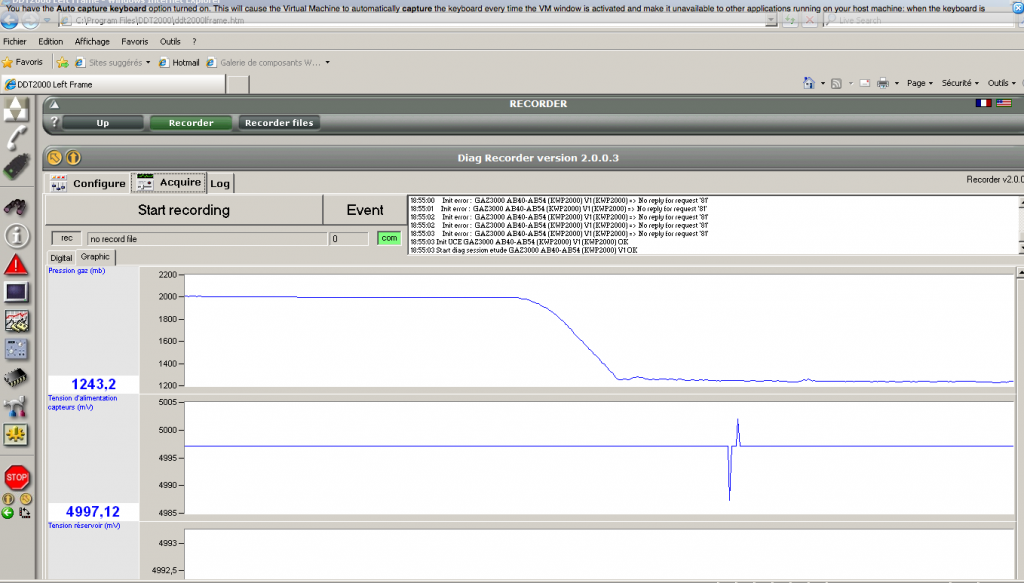1024x583 pixels.
Task: Open the hammer tools icon
Action: tap(16, 406)
